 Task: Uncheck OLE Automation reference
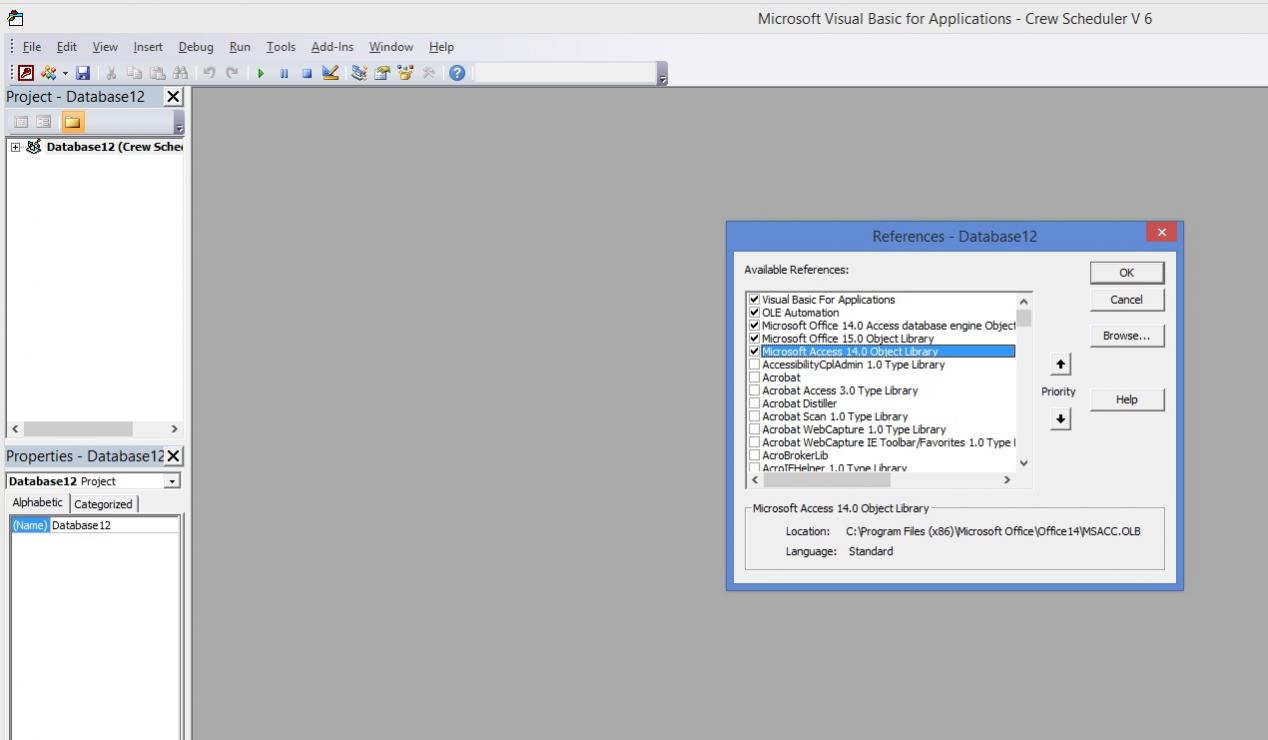754,312
